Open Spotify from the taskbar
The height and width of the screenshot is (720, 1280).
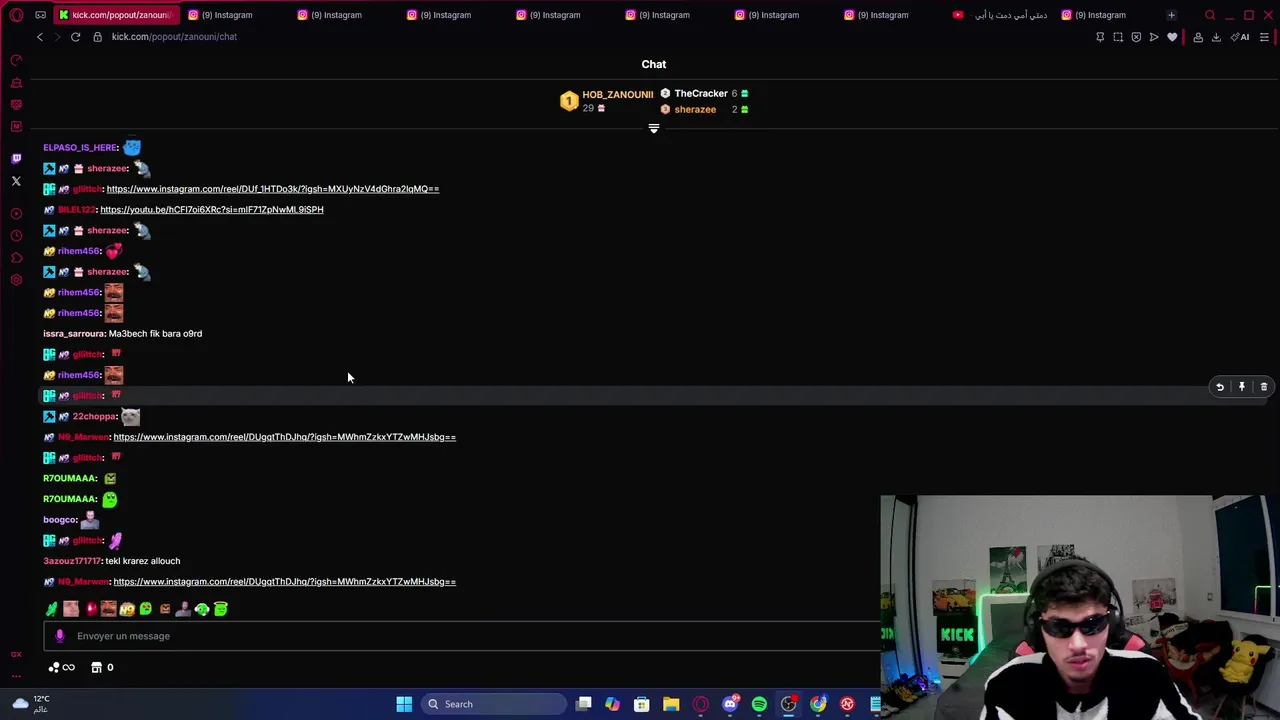click(759, 704)
